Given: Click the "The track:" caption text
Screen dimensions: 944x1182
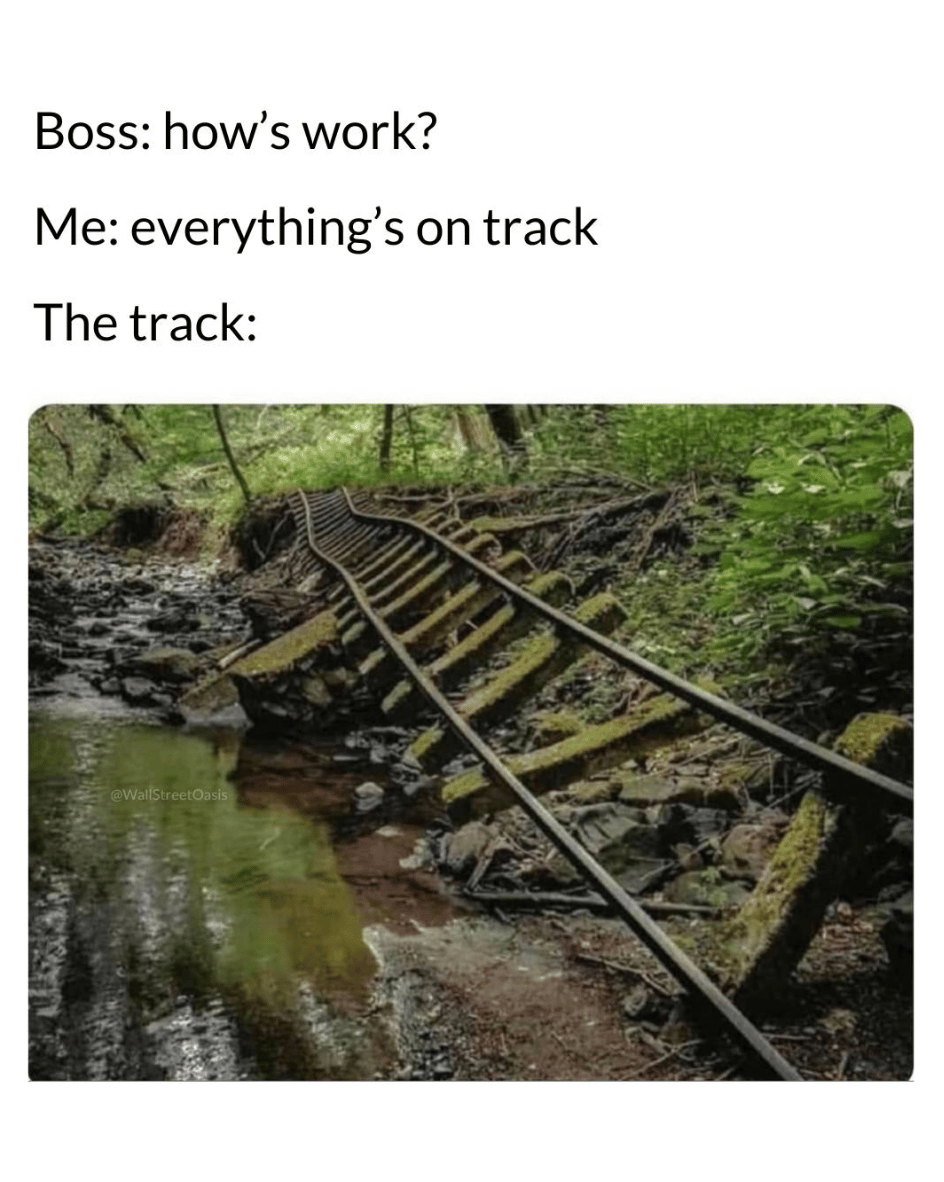Looking at the screenshot, I should [x=146, y=322].
